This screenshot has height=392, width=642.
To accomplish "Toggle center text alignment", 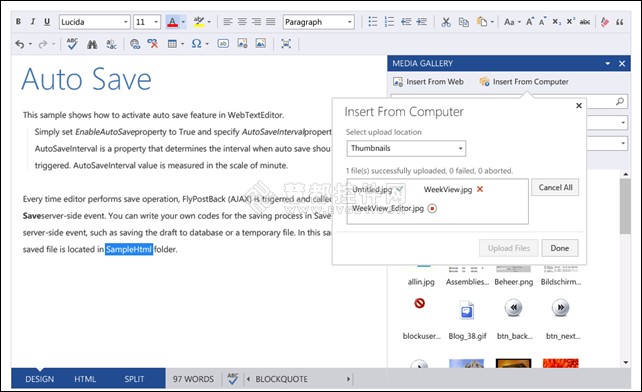I will click(x=242, y=22).
